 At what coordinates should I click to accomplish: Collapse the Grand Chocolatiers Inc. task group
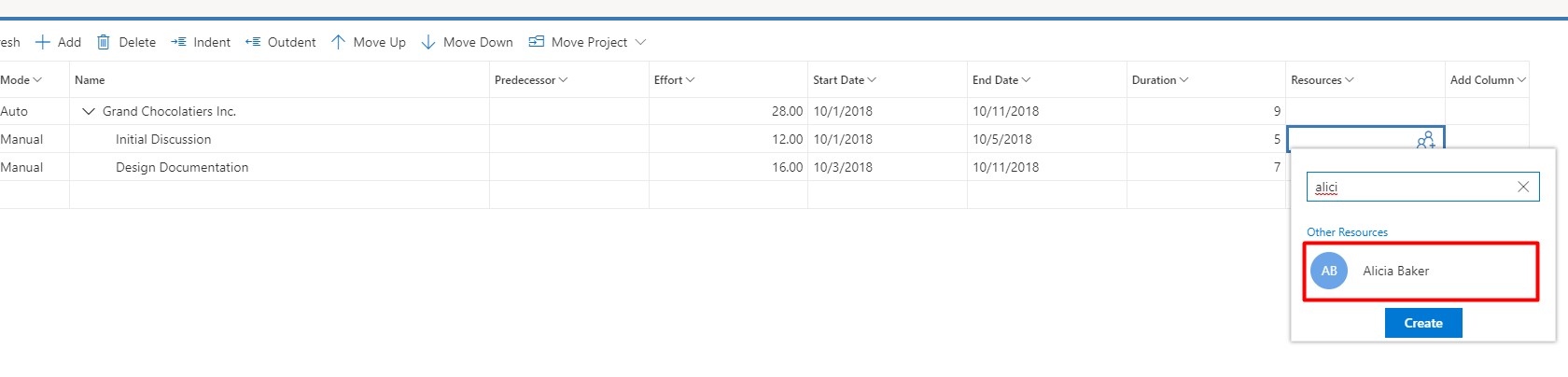point(89,111)
